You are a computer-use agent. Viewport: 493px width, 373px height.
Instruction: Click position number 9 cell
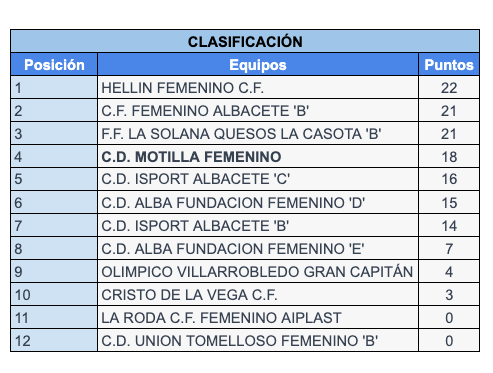(54, 272)
